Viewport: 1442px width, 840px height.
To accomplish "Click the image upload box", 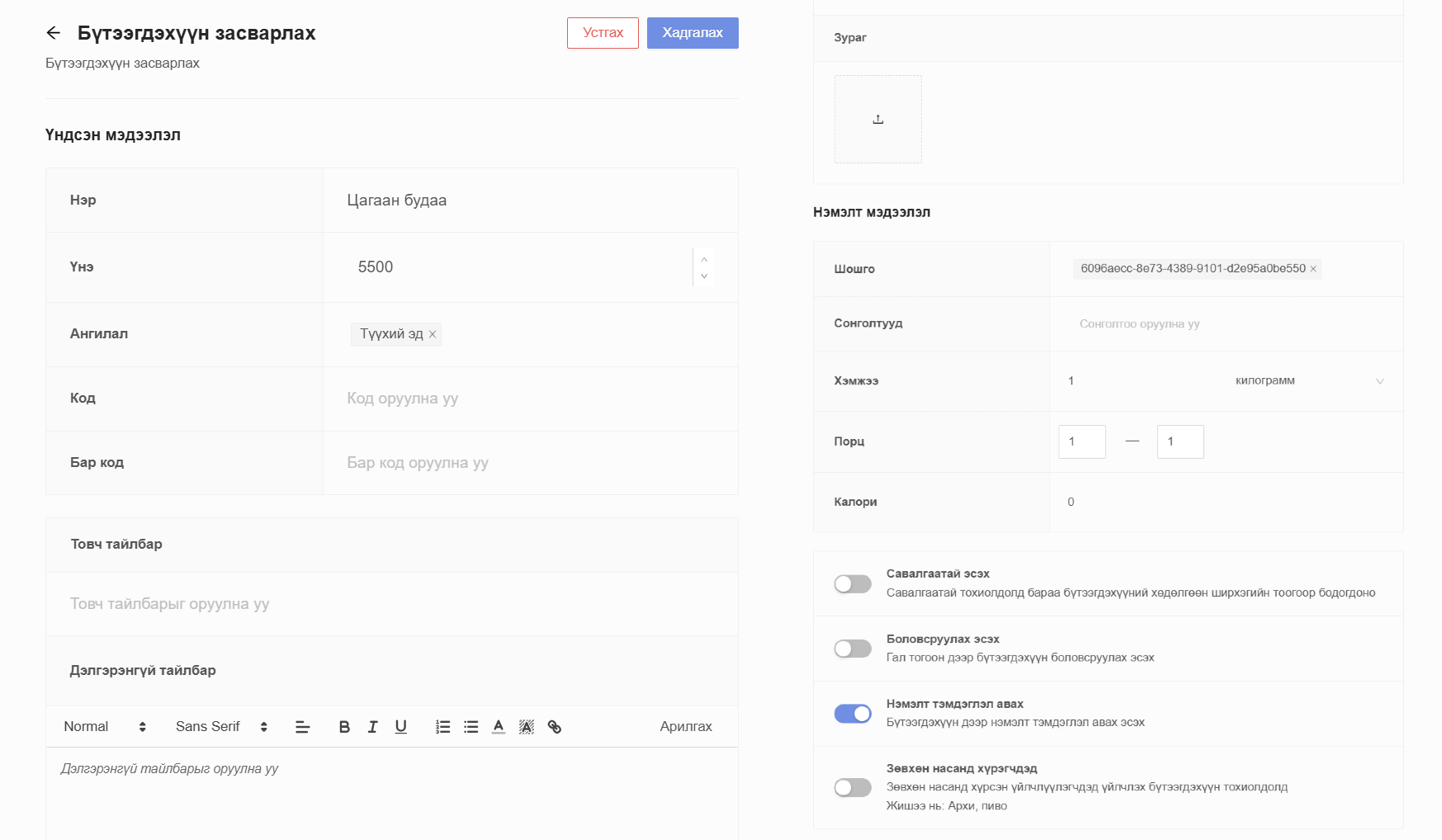I will pyautogui.click(x=877, y=120).
